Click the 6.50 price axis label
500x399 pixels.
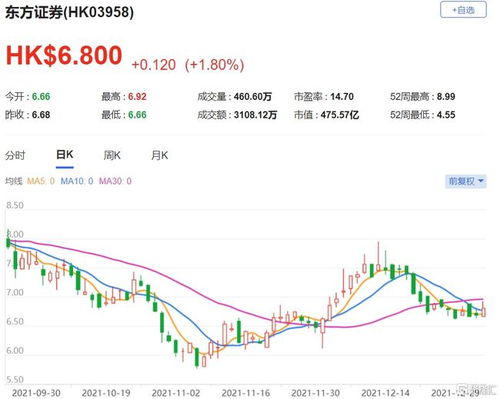(x=15, y=322)
